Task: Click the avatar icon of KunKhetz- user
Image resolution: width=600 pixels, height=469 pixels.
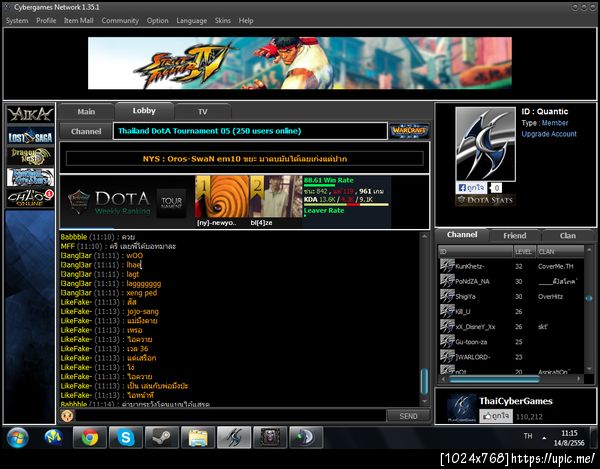Action: click(447, 265)
